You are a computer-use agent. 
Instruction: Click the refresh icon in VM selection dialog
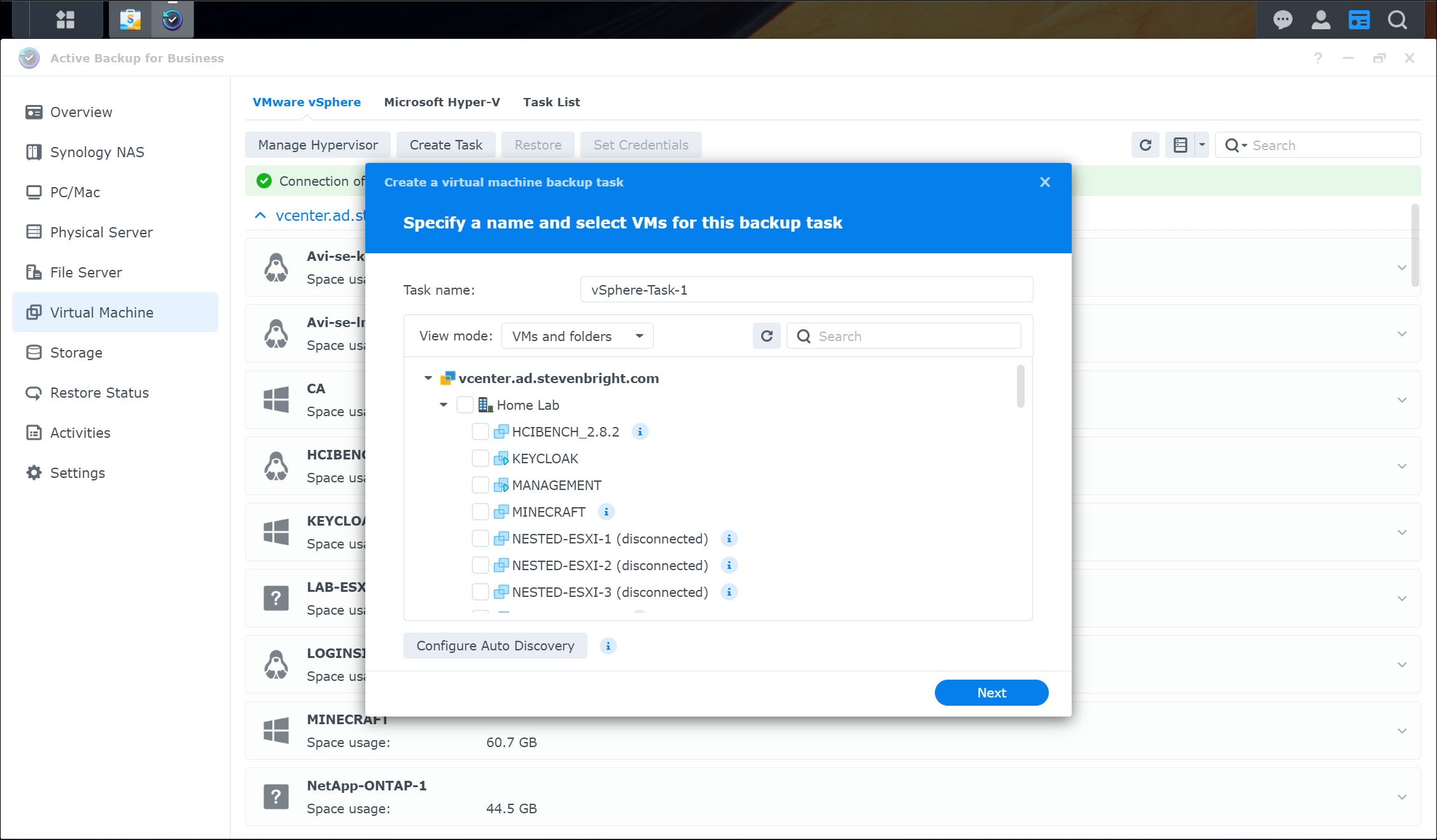pos(766,336)
